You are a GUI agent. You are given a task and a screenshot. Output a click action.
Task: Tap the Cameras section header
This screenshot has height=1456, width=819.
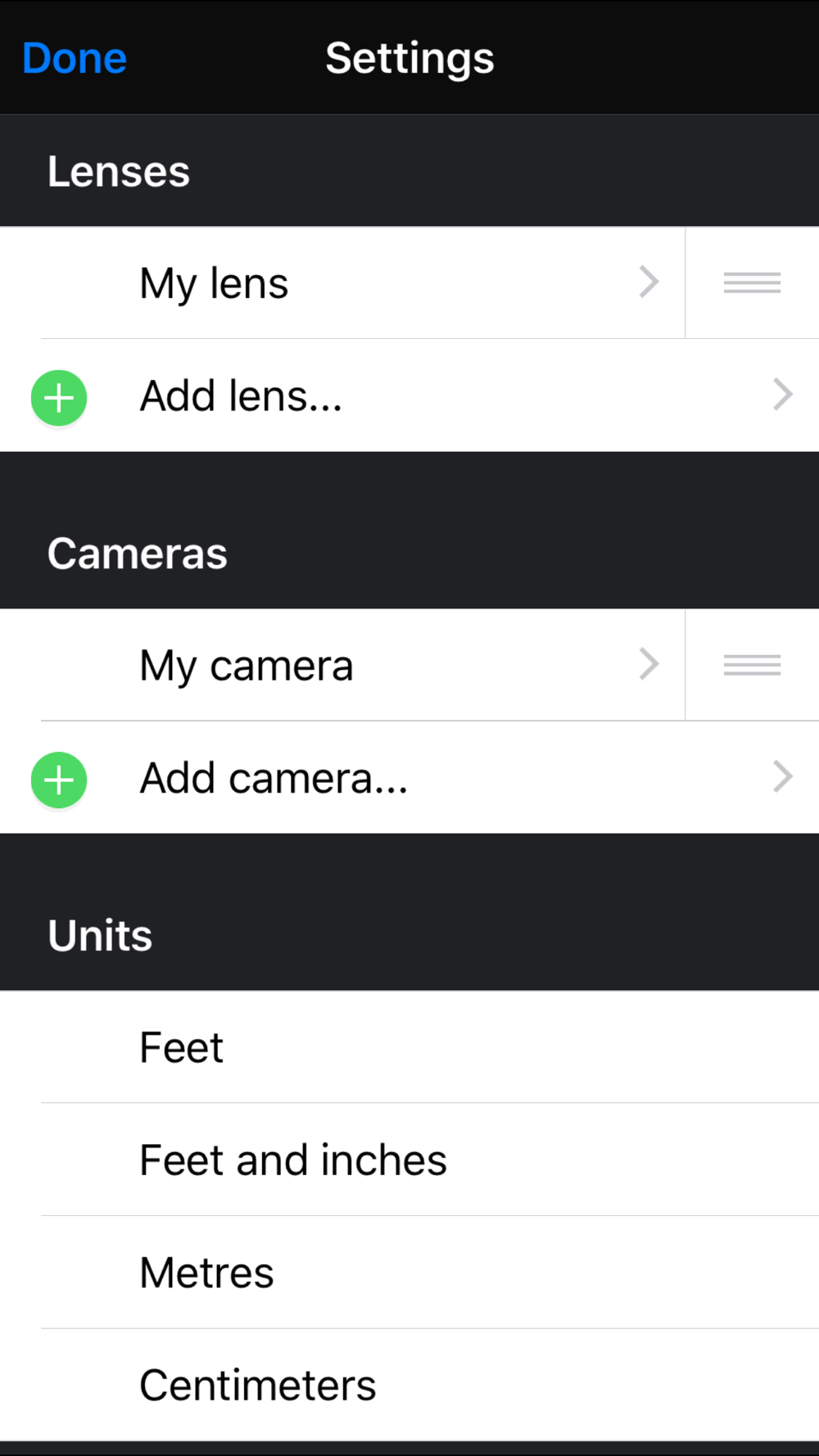[x=138, y=554]
